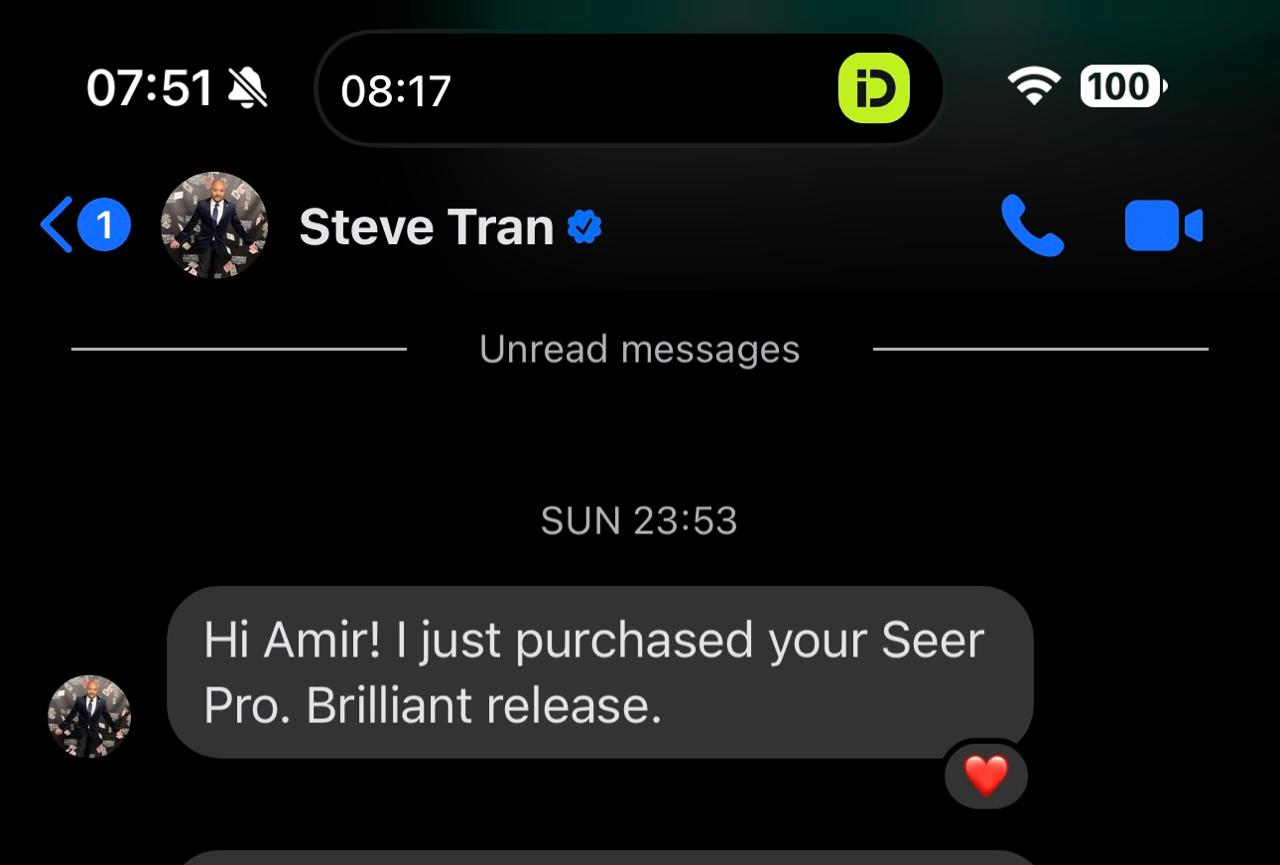Open Steve Tran's profile photo in header

(x=214, y=225)
